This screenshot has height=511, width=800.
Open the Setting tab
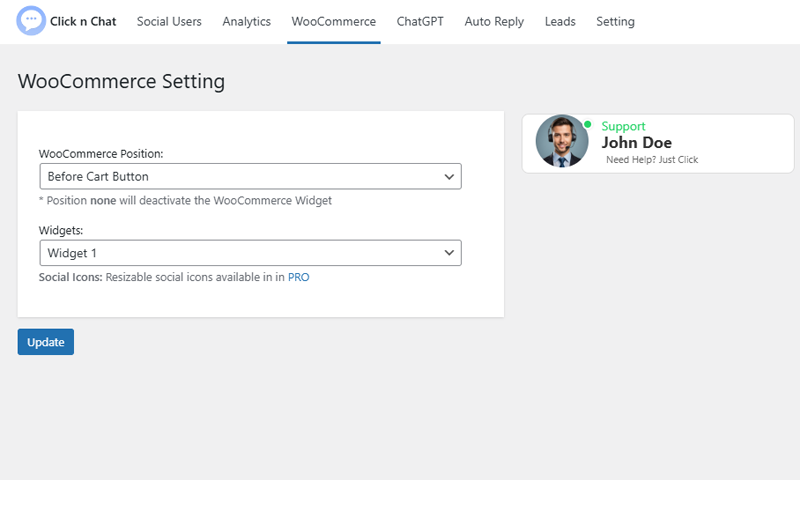[x=615, y=22]
